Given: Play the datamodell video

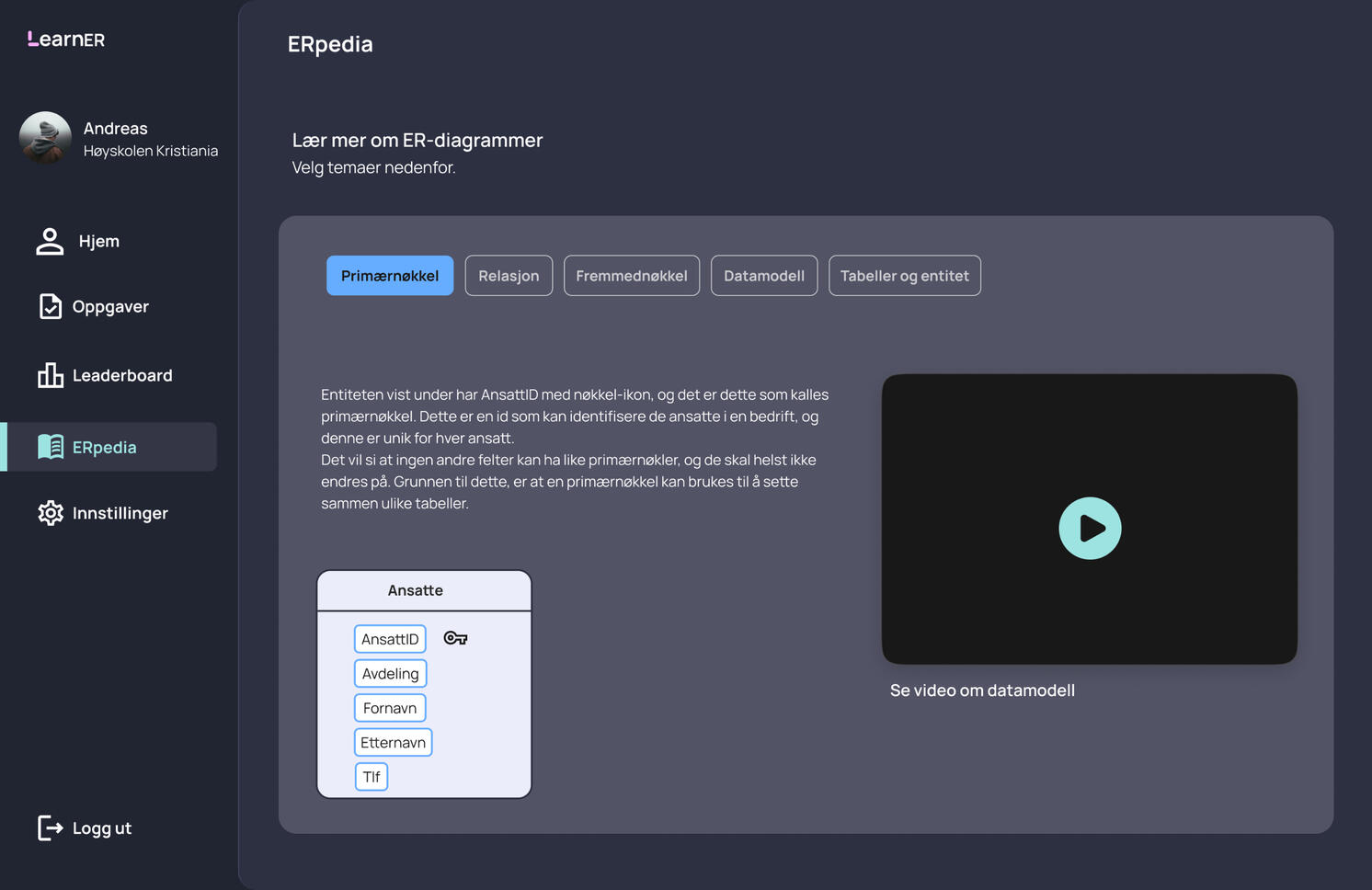Looking at the screenshot, I should [x=1089, y=529].
